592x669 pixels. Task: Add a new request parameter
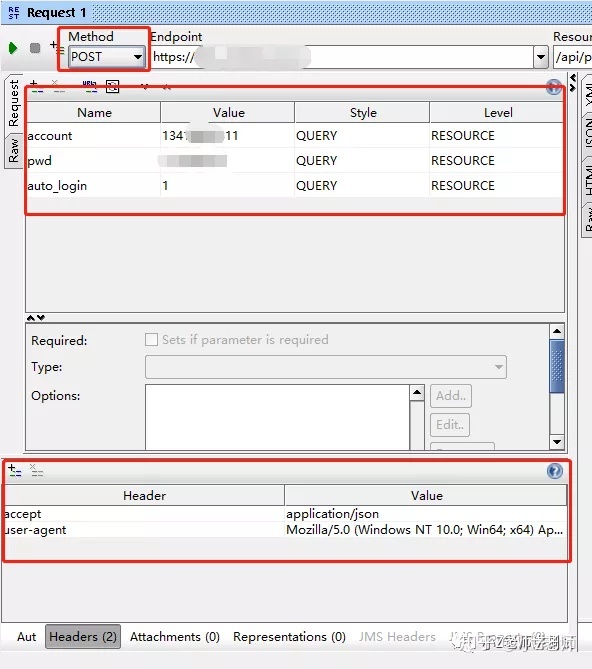(x=37, y=87)
